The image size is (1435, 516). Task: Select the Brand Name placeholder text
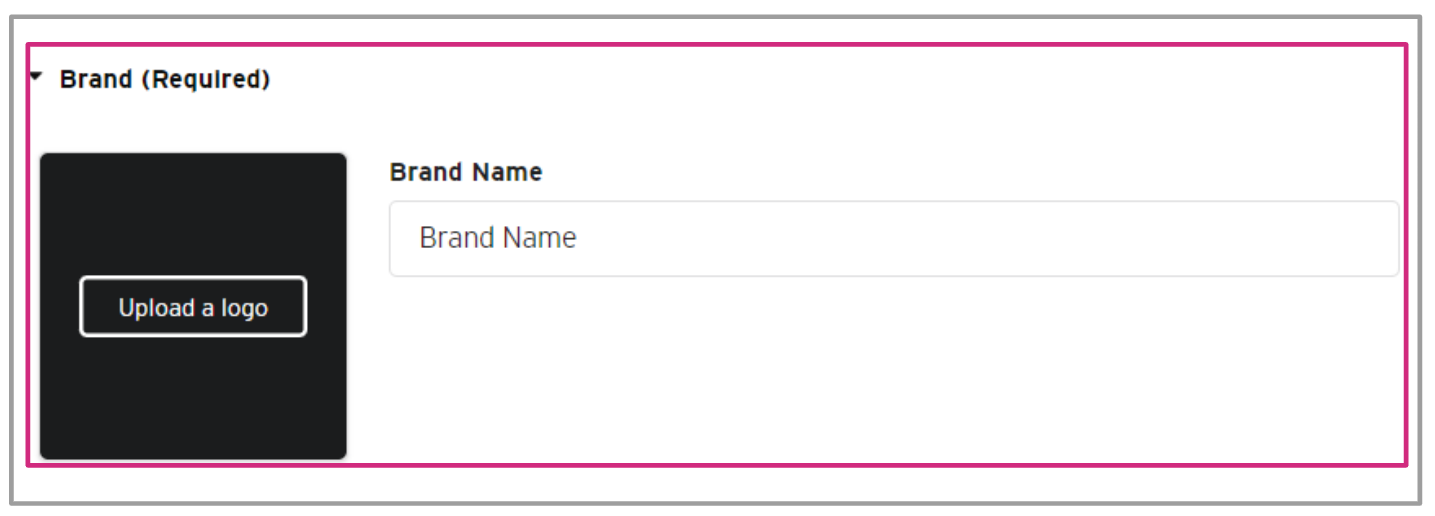(498, 239)
